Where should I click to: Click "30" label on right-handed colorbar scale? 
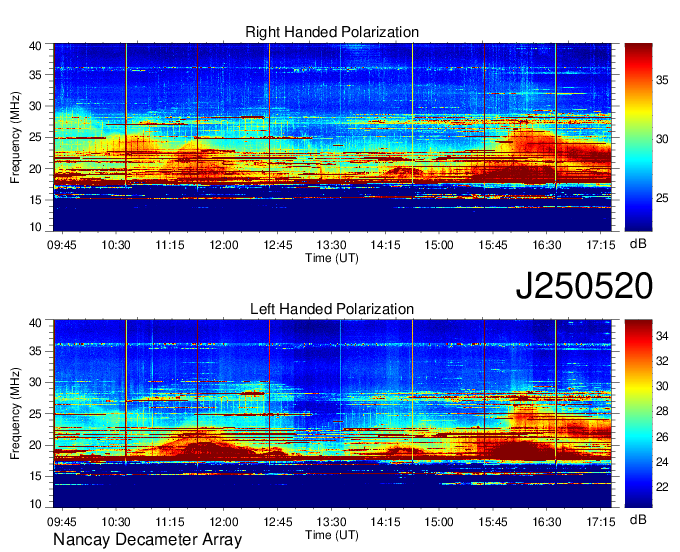point(662,139)
